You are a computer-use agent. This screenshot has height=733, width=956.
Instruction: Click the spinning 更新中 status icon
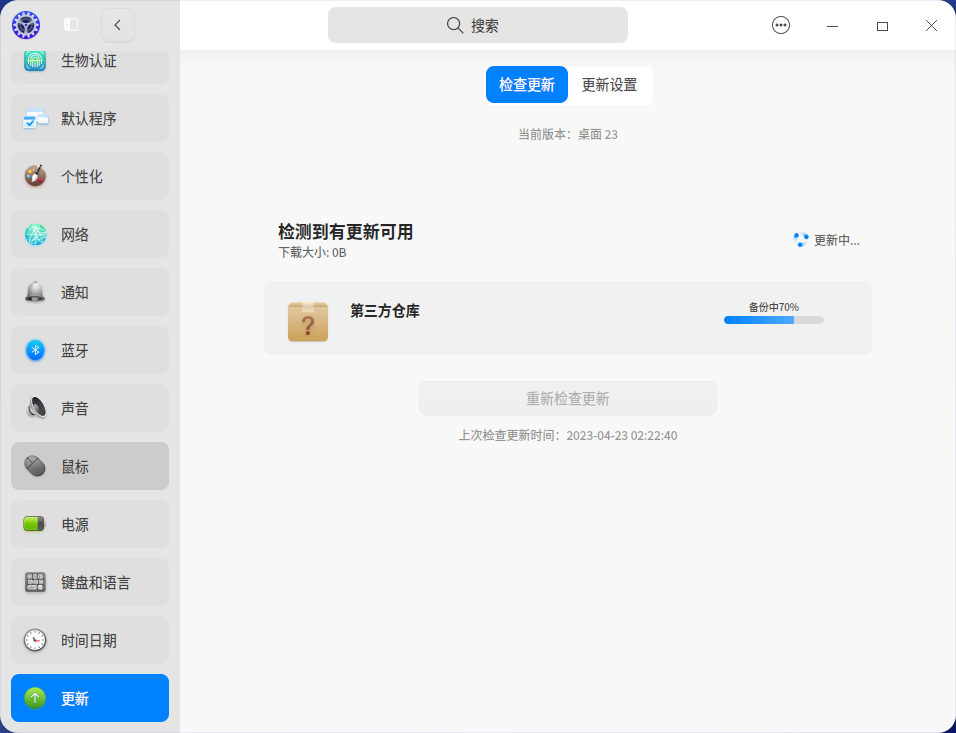[799, 240]
